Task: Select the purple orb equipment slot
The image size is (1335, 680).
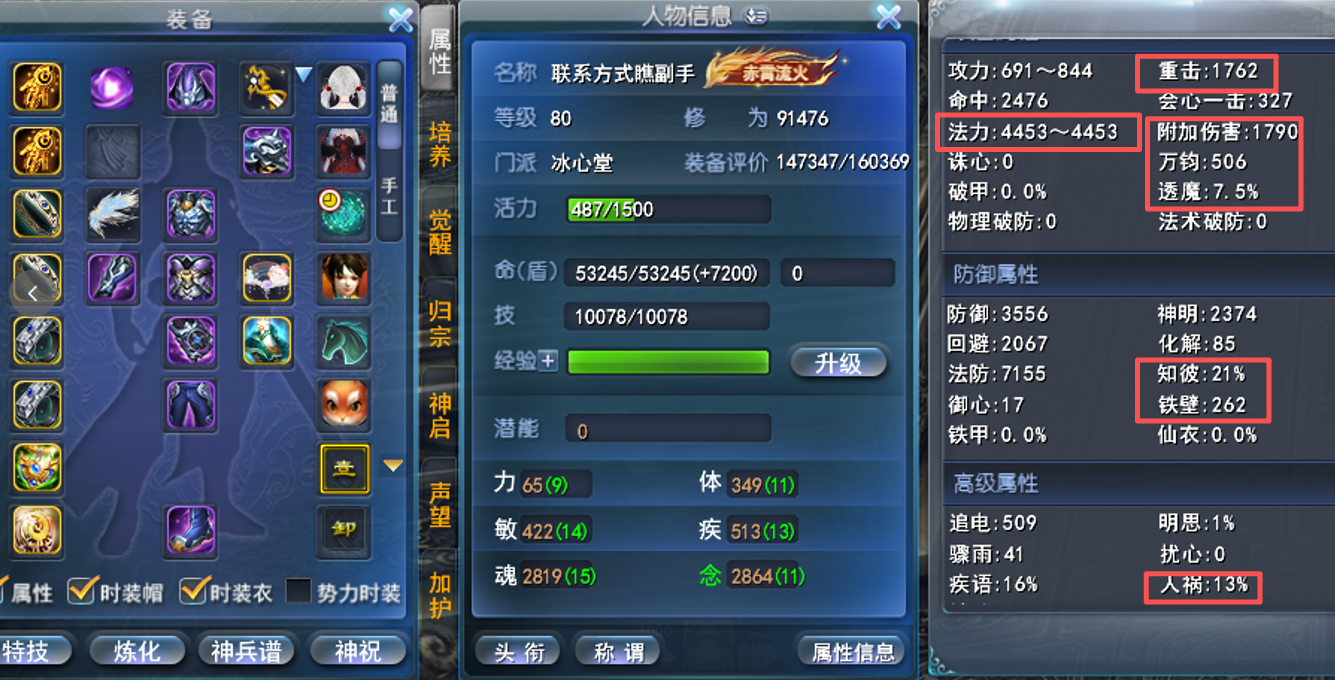Action: pos(113,87)
